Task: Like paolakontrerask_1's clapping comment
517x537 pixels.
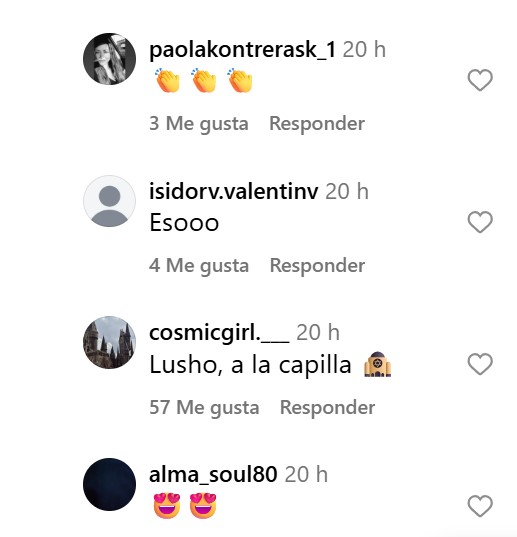Action: tap(480, 80)
